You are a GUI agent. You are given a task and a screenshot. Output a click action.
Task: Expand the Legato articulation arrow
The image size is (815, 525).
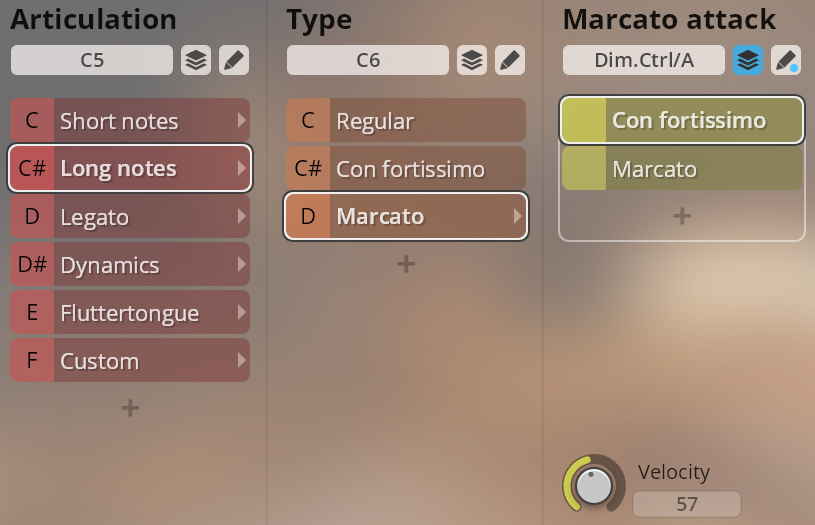pos(241,217)
